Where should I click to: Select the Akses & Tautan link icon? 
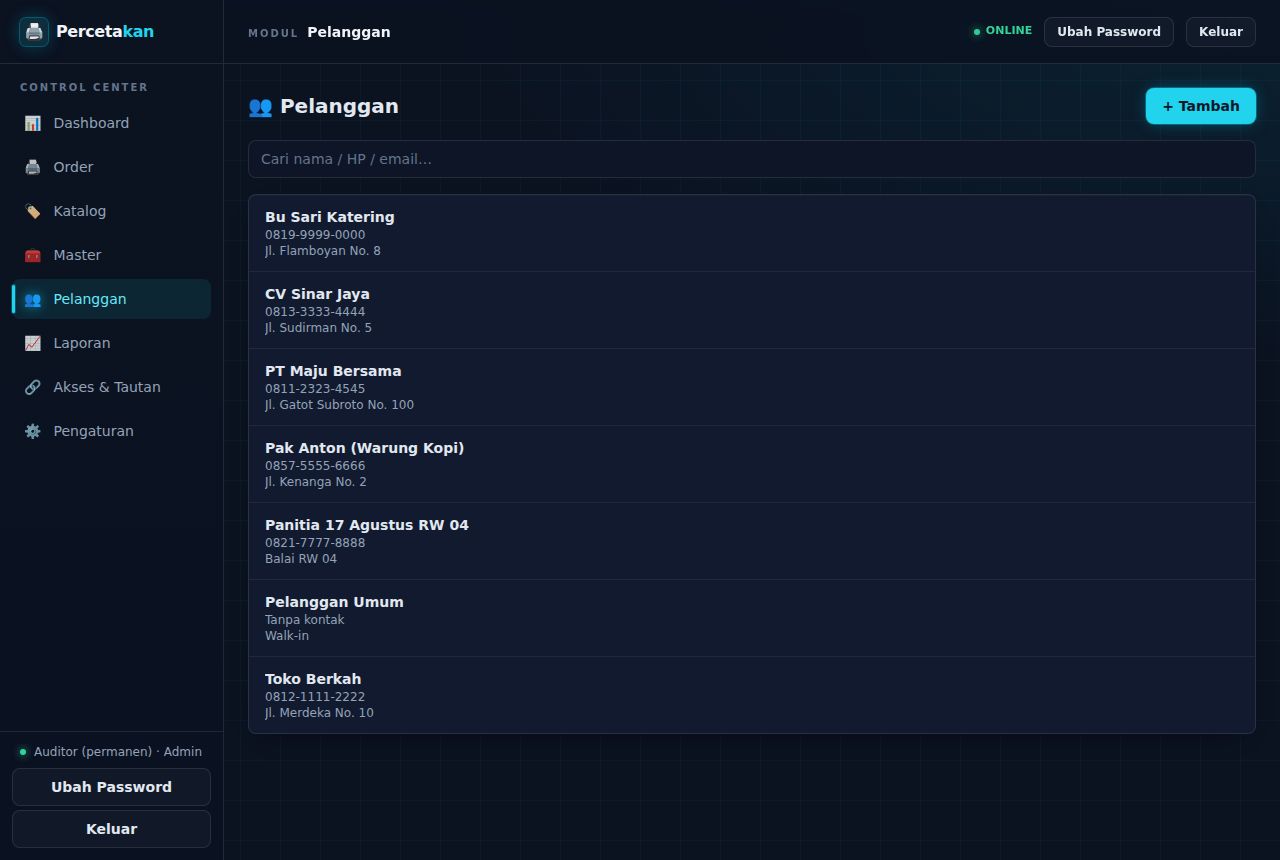tap(33, 387)
